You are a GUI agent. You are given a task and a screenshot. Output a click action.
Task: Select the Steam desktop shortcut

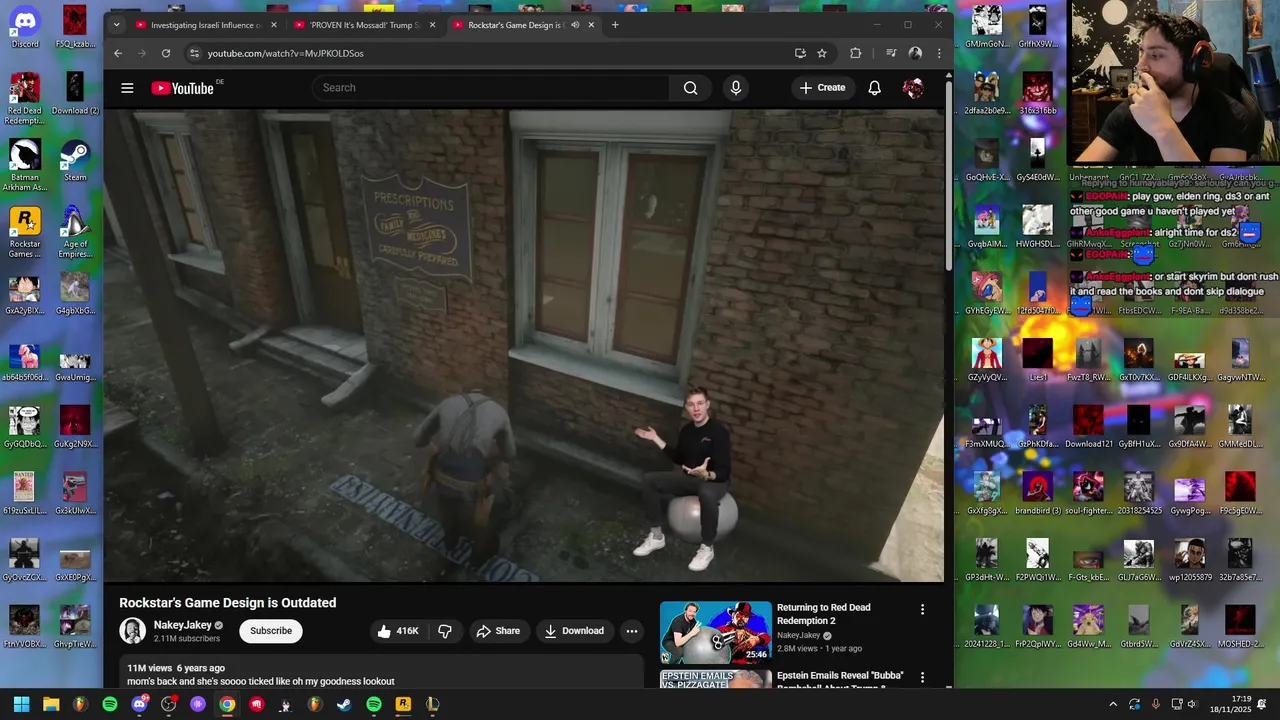(x=75, y=160)
